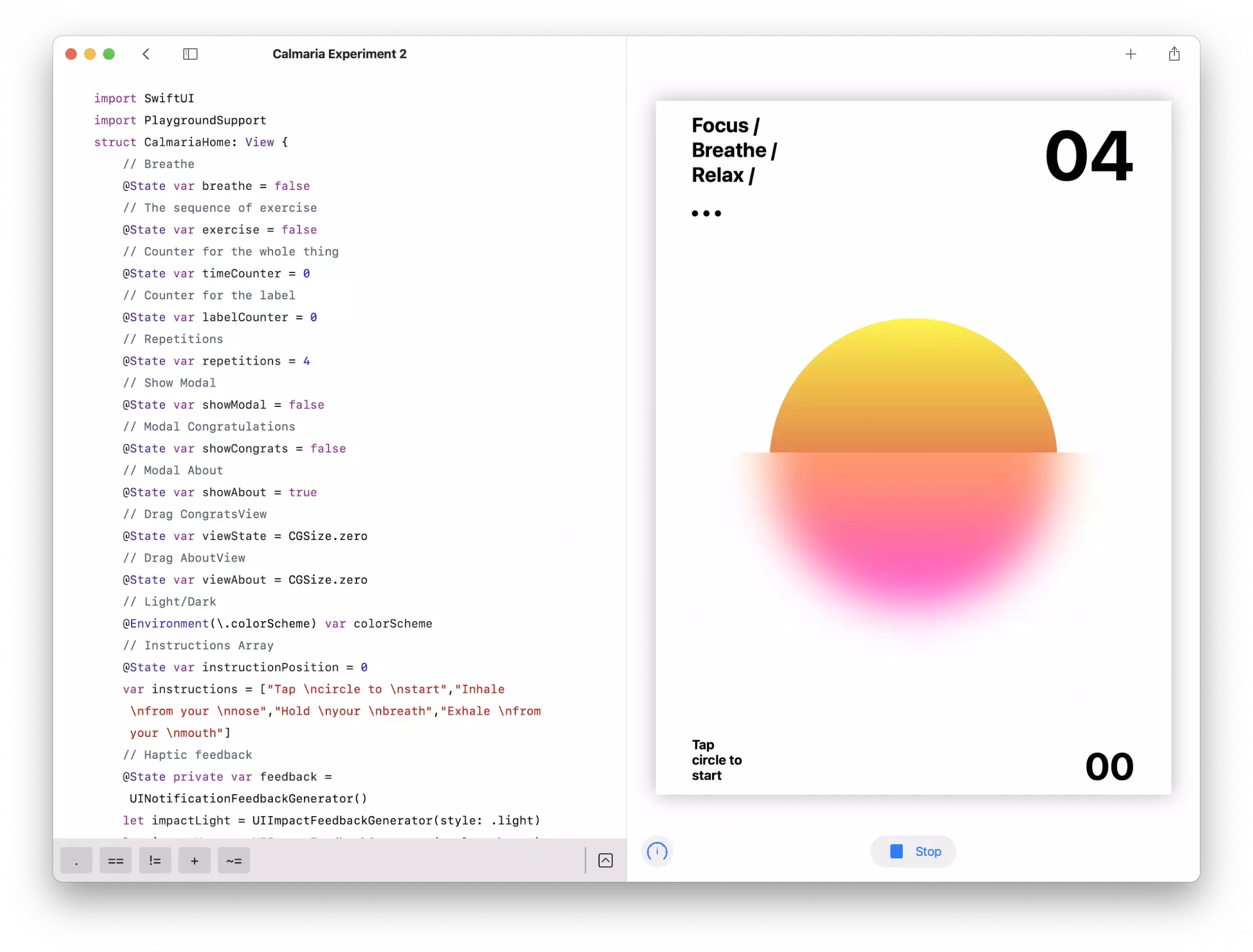The height and width of the screenshot is (952, 1253).
Task: Insert the "+" operator token
Action: pyautogui.click(x=194, y=860)
